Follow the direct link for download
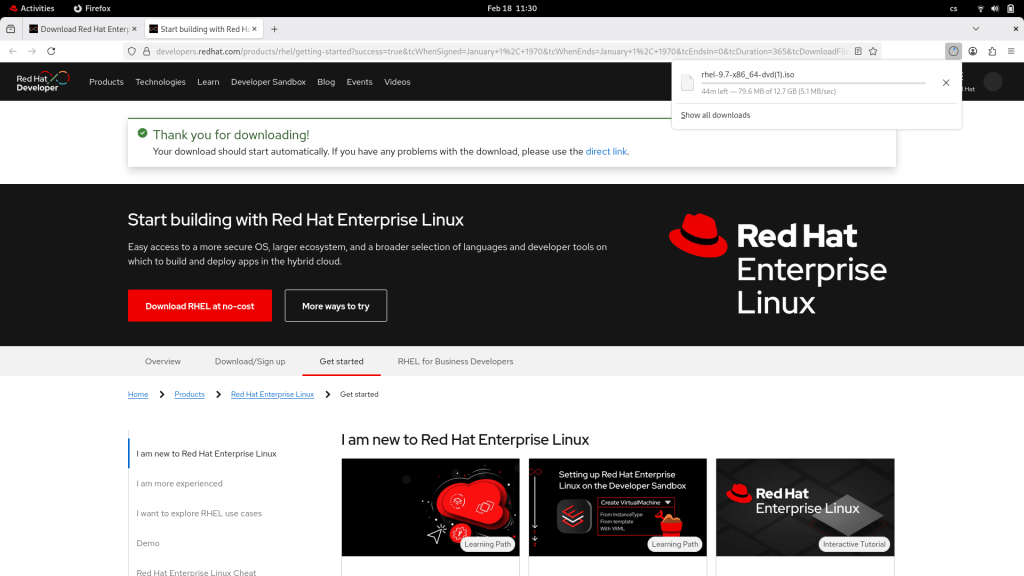Screen dimensions: 1024x576 point(606,152)
